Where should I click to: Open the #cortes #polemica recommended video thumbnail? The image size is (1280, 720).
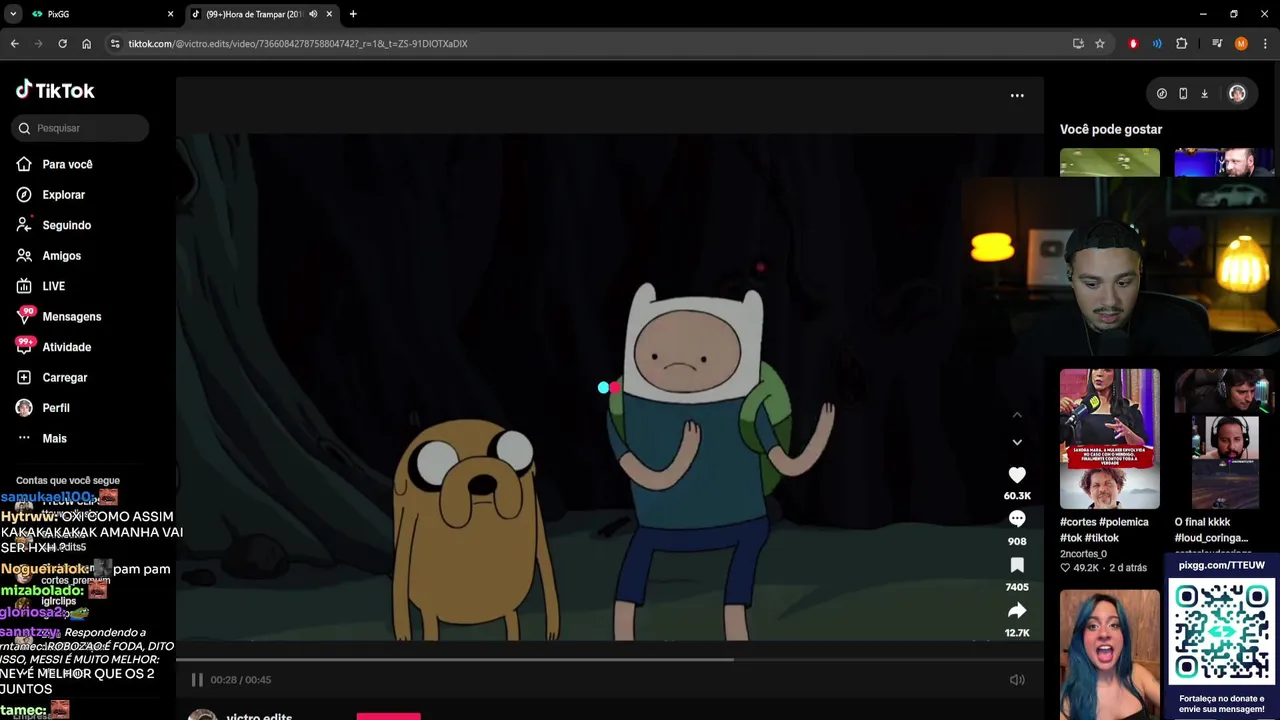coord(1110,439)
